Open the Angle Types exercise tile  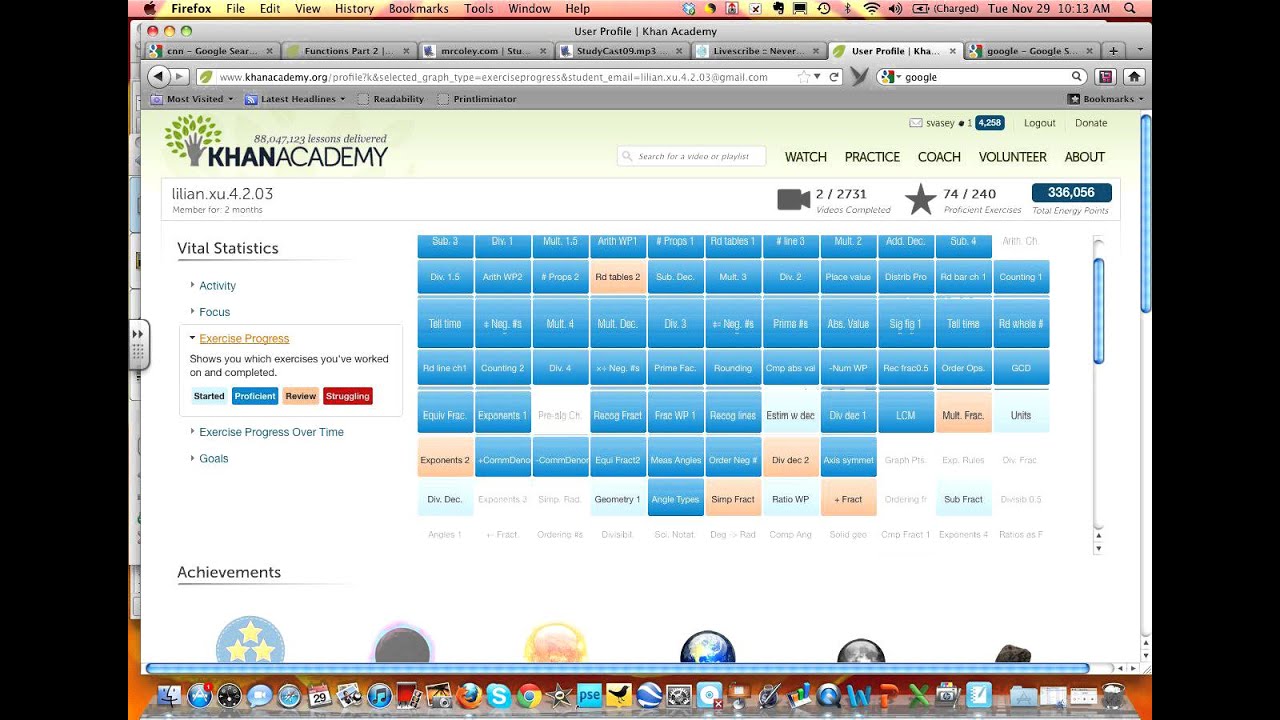(x=676, y=498)
